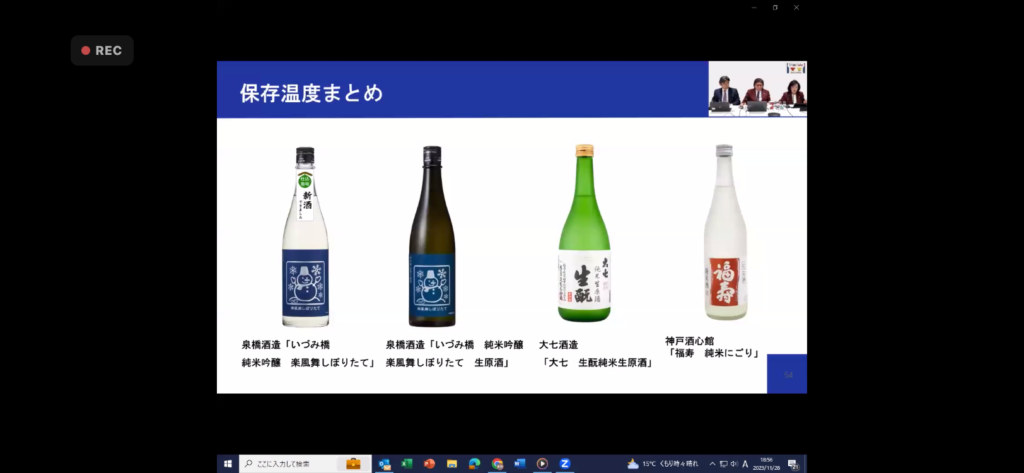The width and height of the screenshot is (1024, 473).
Task: Click the caption 「大七 生酛純米生原酒」
Action: pos(598,363)
